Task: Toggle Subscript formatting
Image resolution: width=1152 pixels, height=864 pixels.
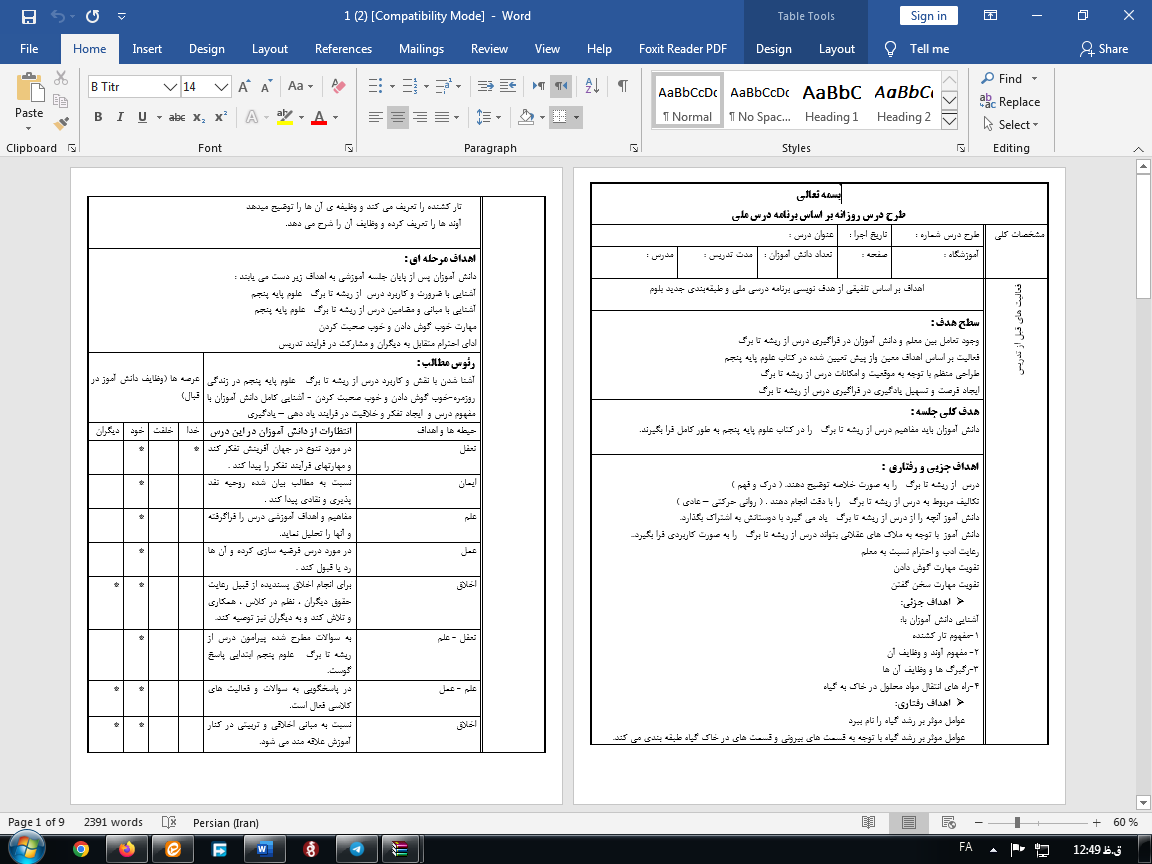Action: pyautogui.click(x=199, y=117)
